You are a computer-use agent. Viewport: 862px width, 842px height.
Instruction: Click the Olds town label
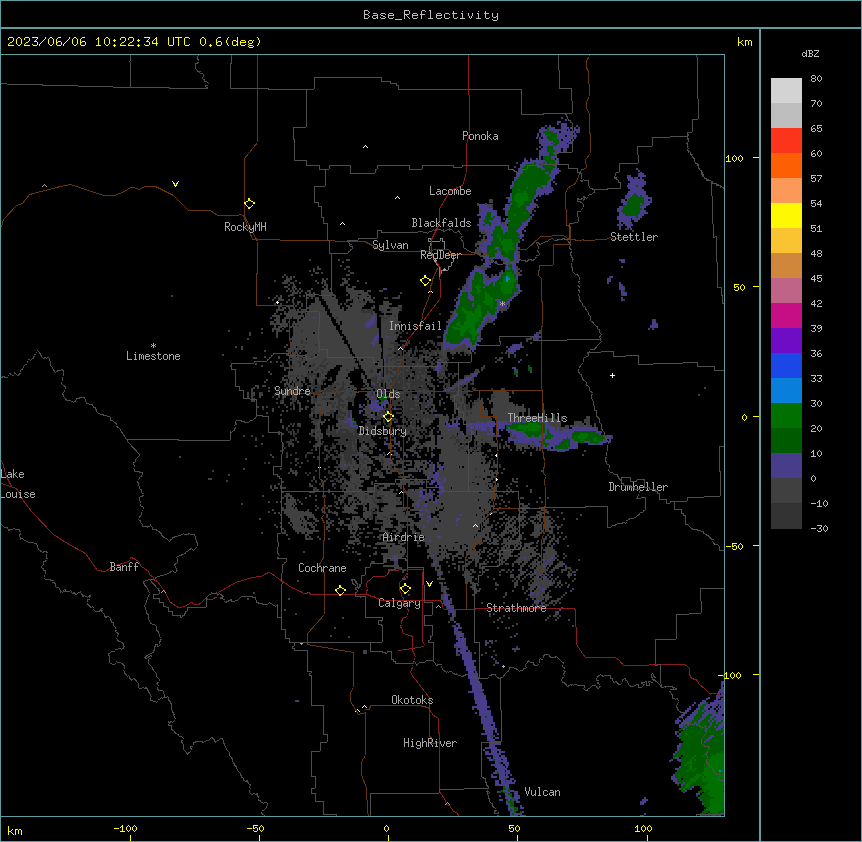[388, 394]
